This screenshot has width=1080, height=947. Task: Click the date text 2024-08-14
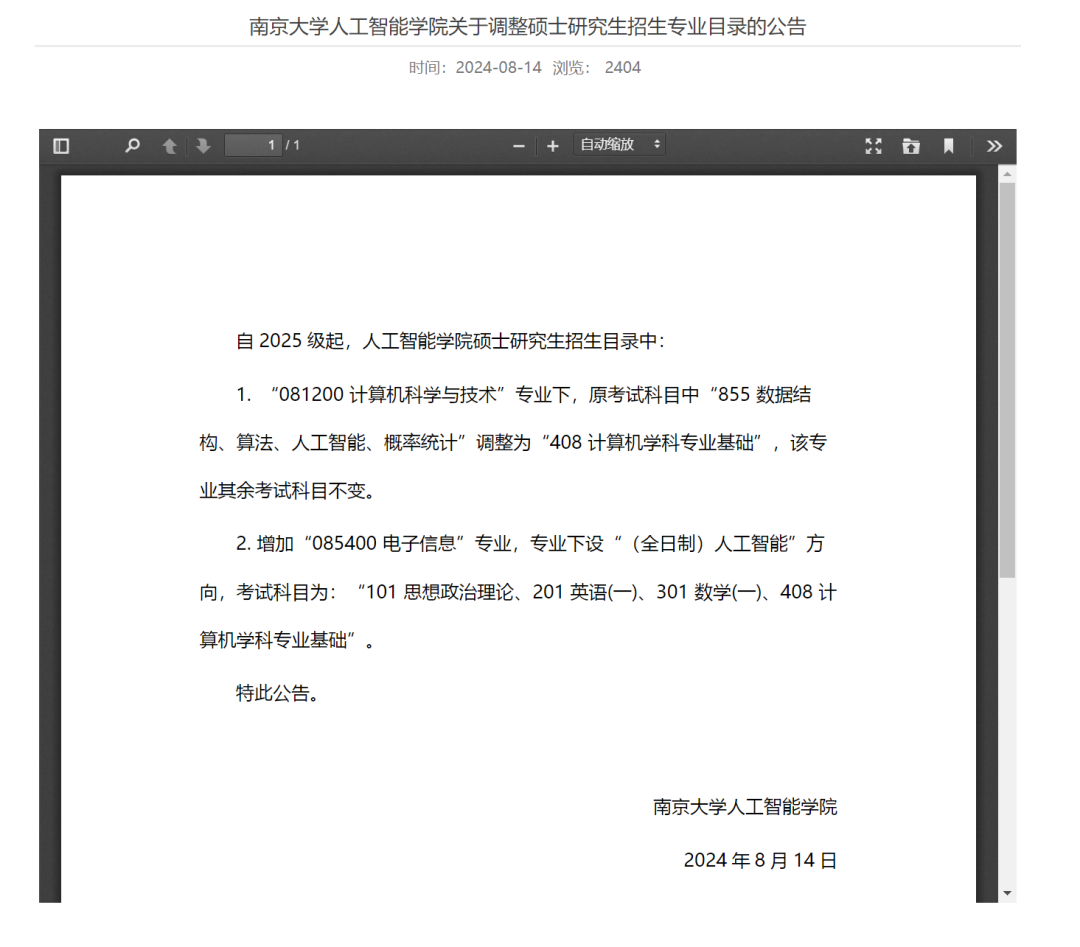pyautogui.click(x=499, y=67)
